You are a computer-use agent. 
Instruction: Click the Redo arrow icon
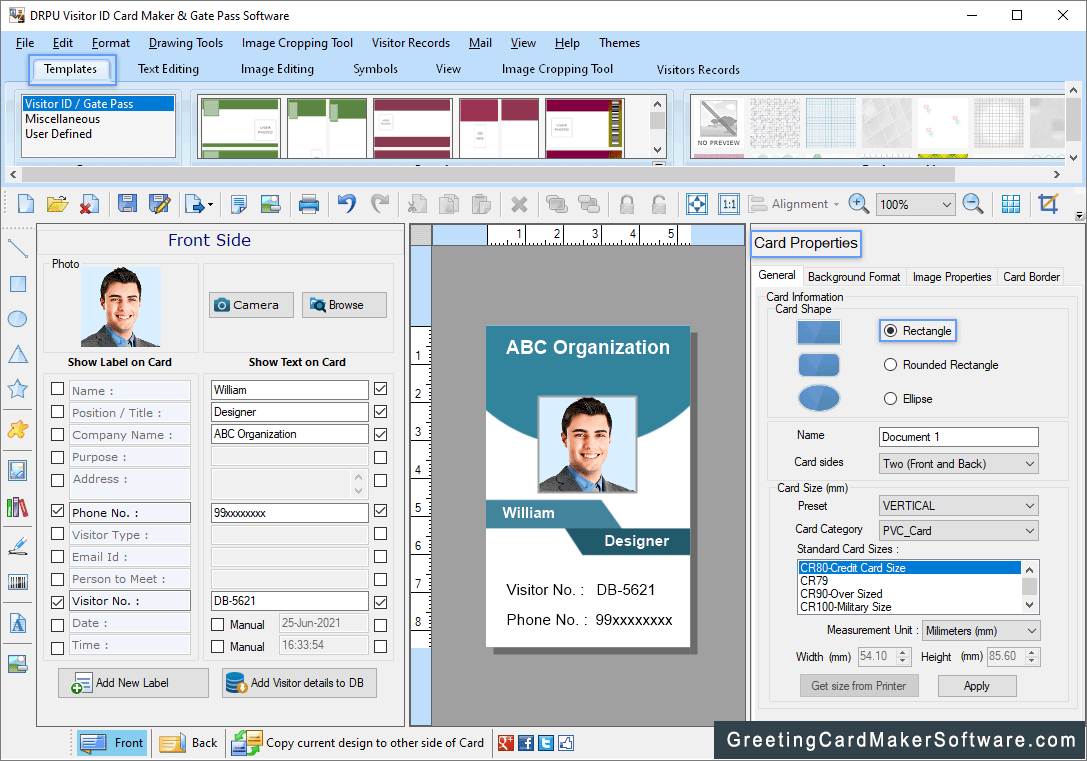click(380, 204)
